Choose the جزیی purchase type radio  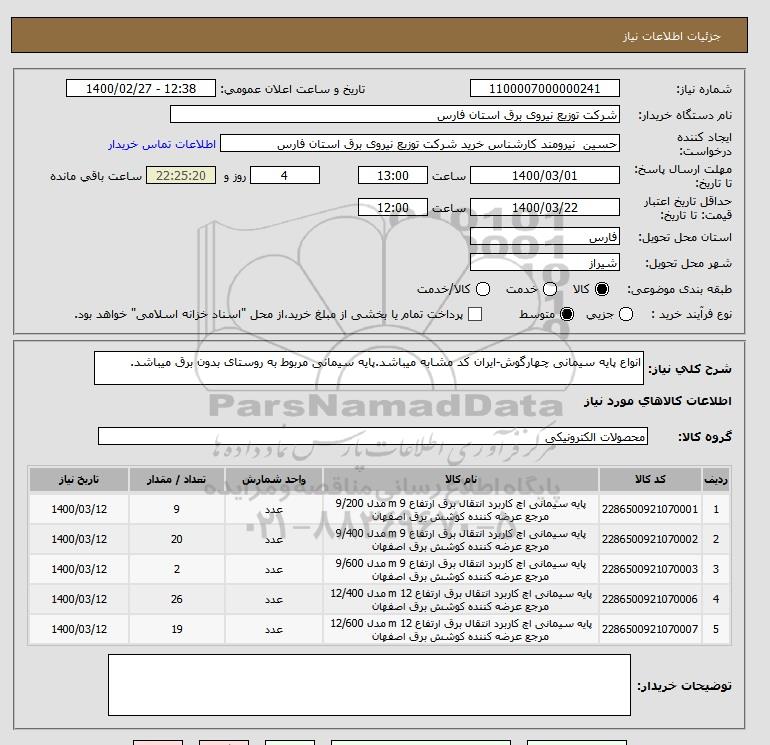[626, 314]
